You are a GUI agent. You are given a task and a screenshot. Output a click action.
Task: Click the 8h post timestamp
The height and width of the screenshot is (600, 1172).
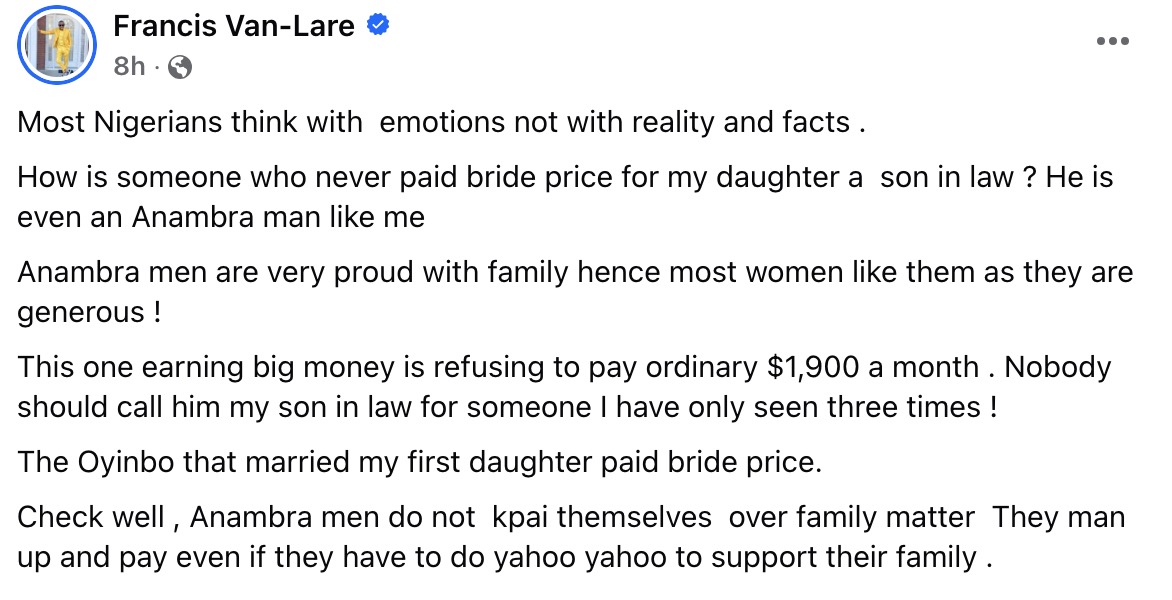tap(129, 67)
